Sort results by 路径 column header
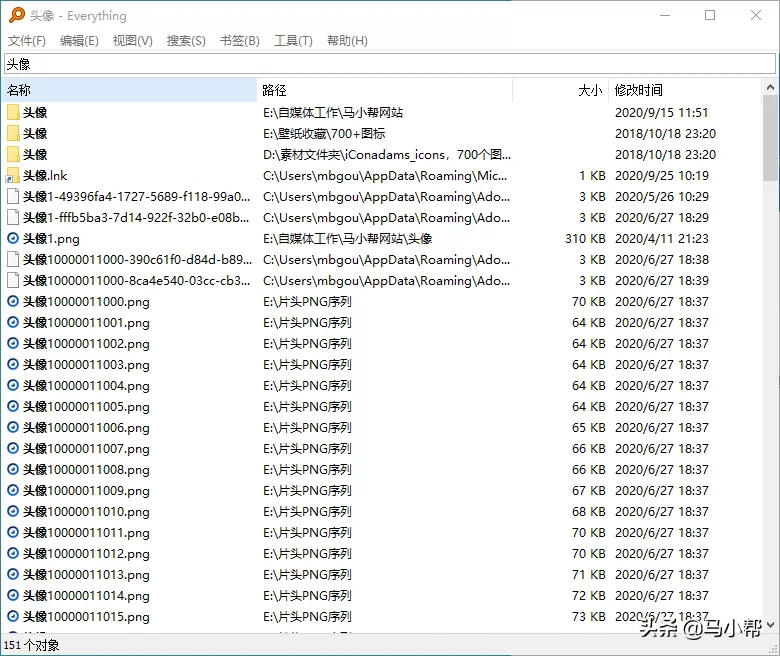The height and width of the screenshot is (656, 780). [385, 90]
